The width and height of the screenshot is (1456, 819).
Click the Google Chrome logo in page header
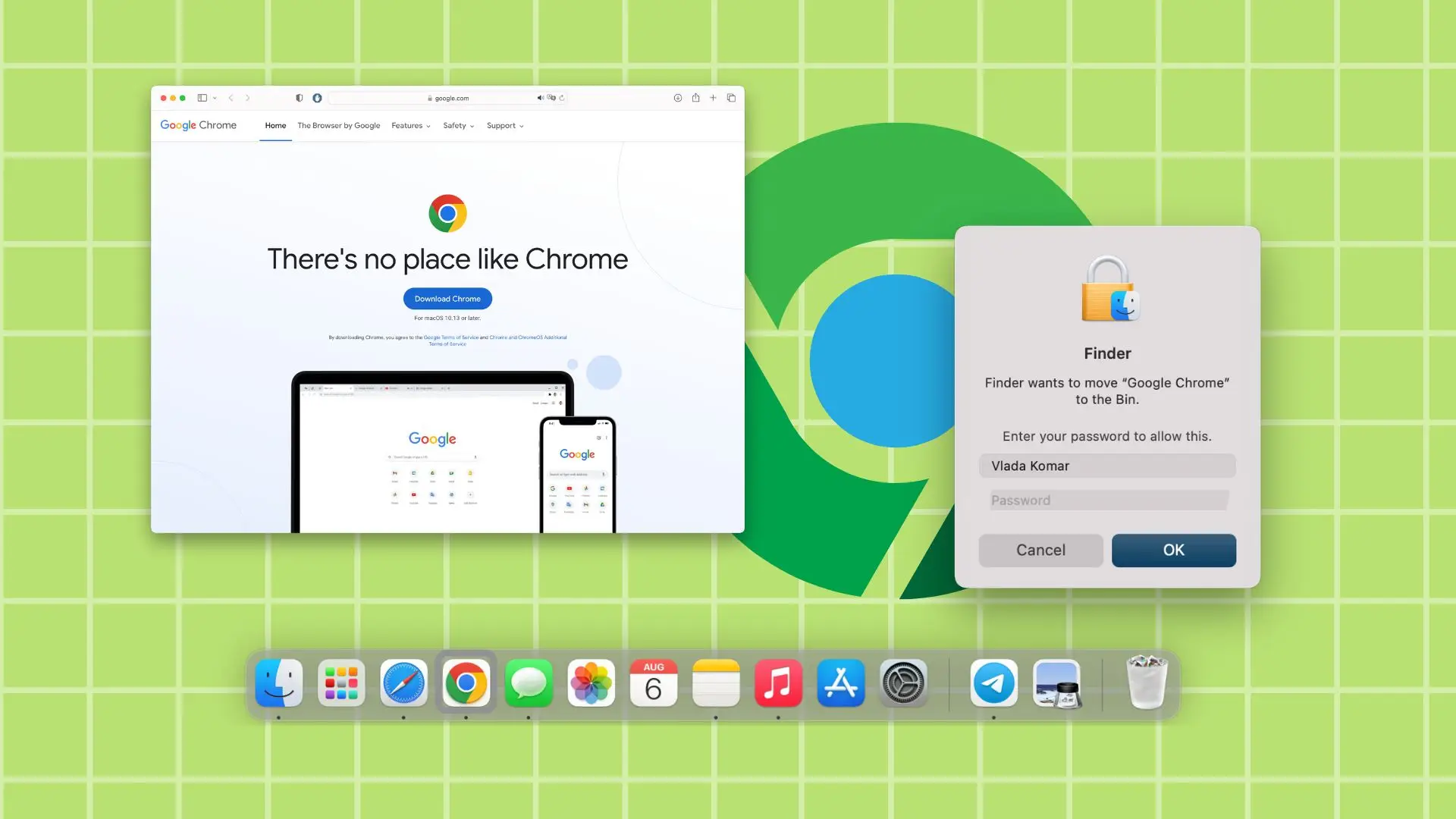pos(198,125)
